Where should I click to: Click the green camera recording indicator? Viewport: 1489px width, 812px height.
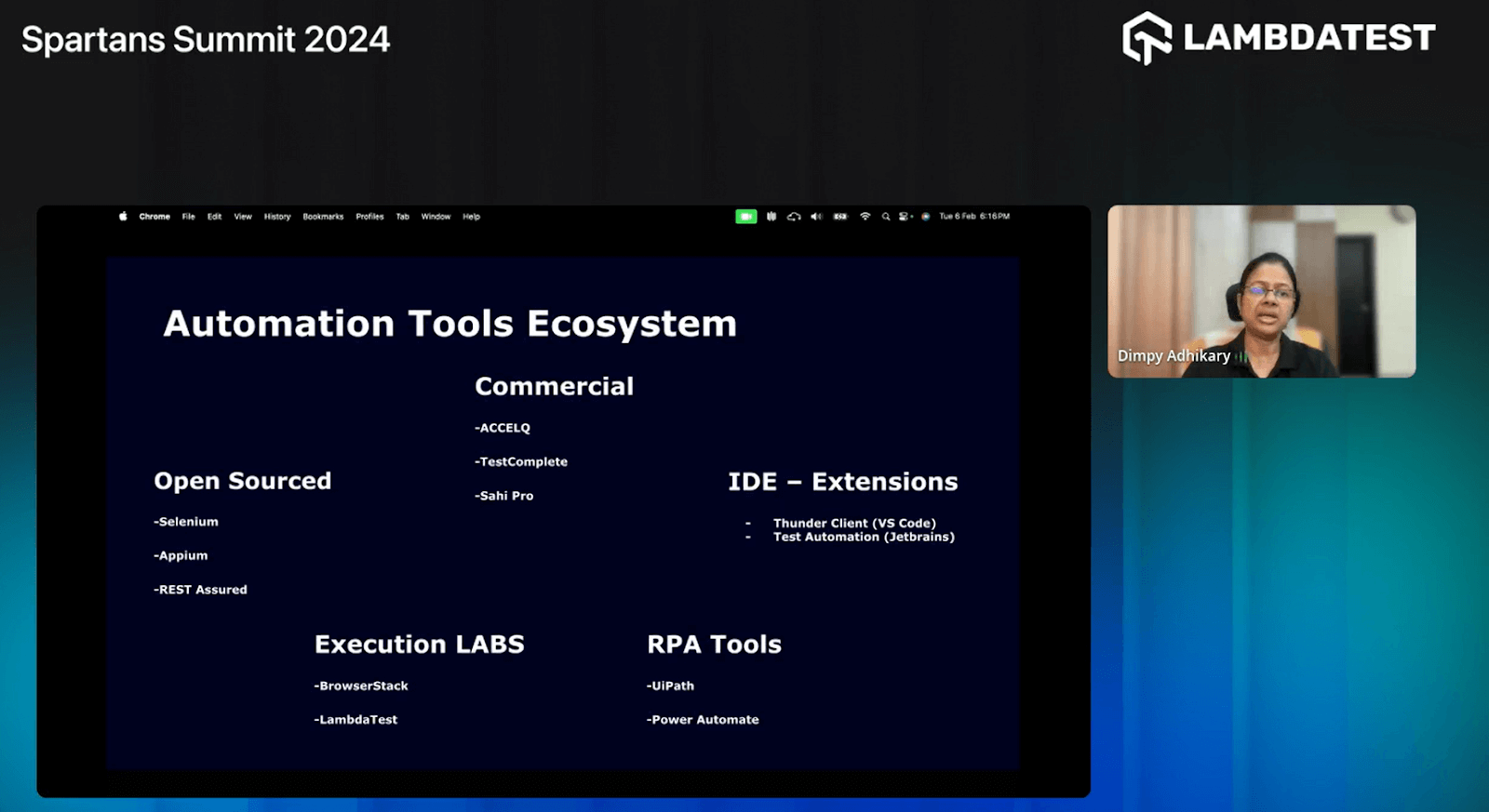[746, 217]
